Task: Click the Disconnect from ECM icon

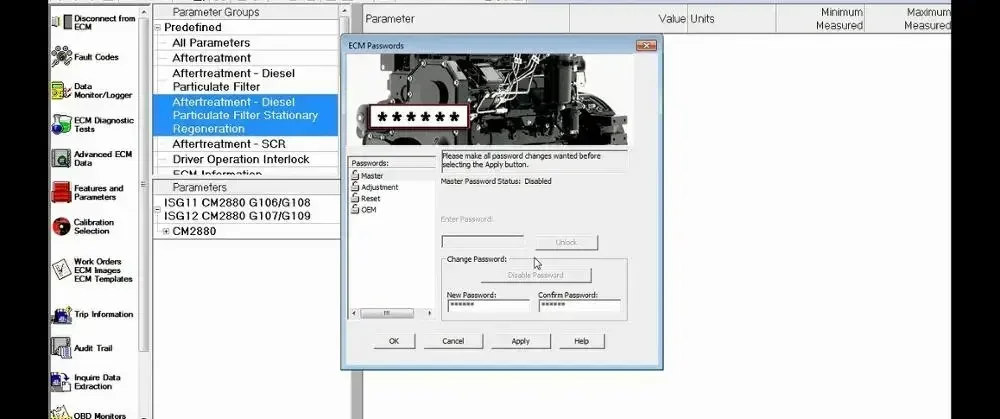Action: (61, 22)
